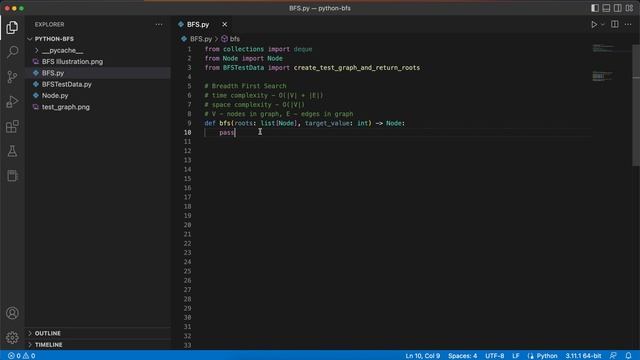Open the Customize Layout control
This screenshot has width=640, height=360.
(629, 8)
